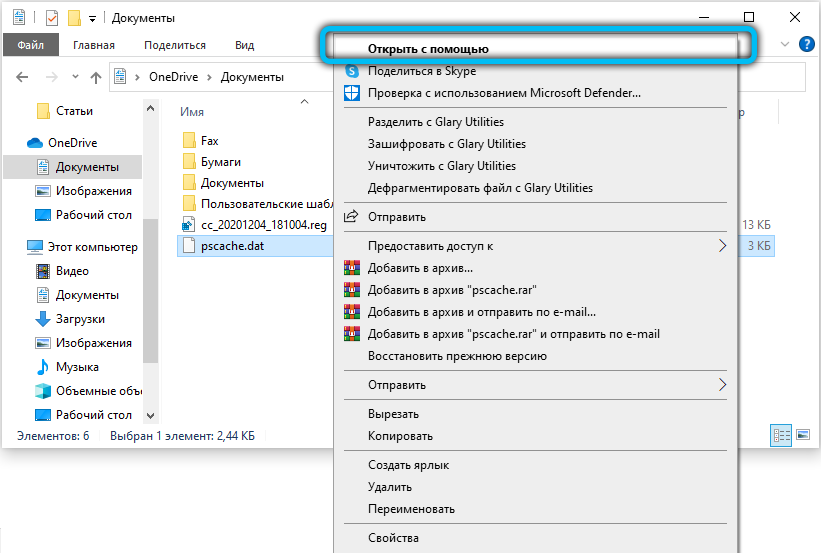Click the Skype icon in context menu

351,71
